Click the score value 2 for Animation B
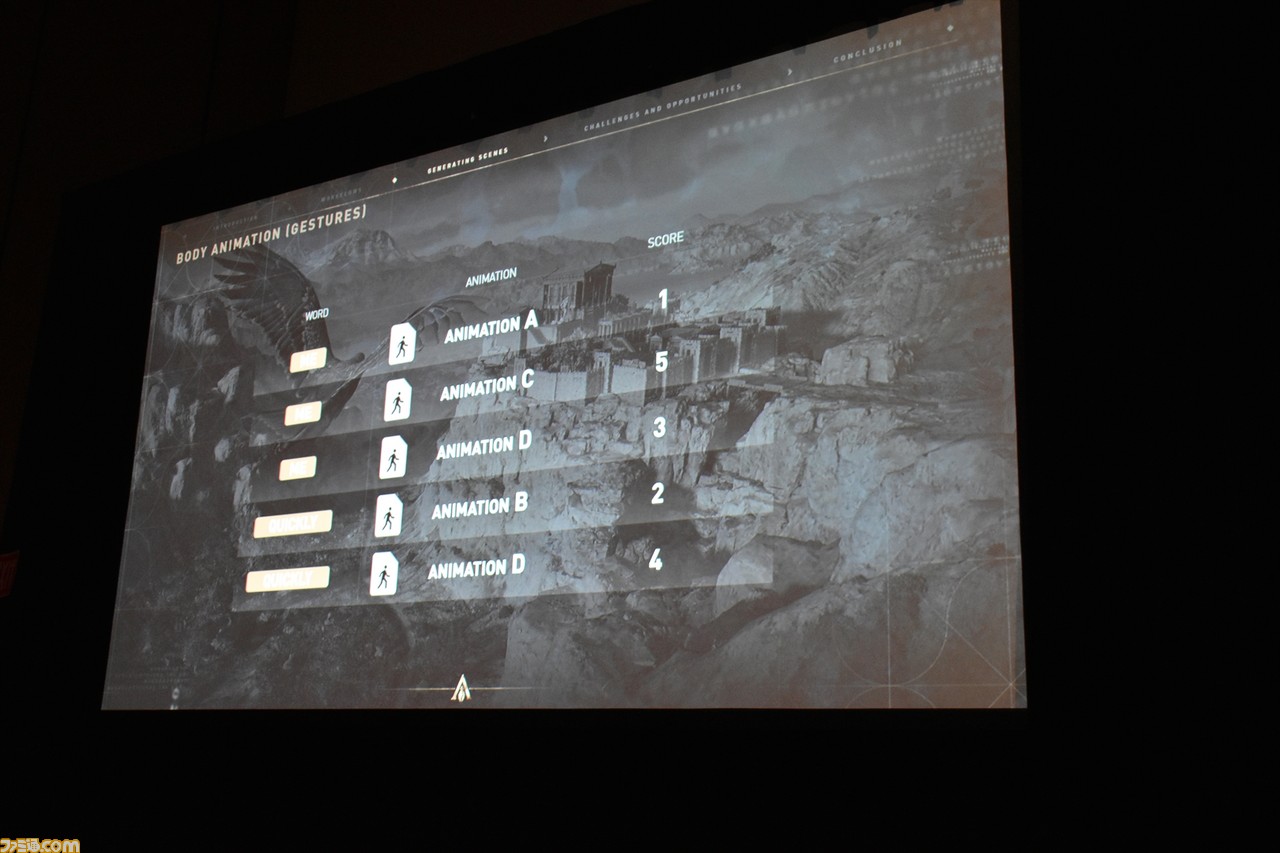This screenshot has height=853, width=1280. (x=657, y=493)
